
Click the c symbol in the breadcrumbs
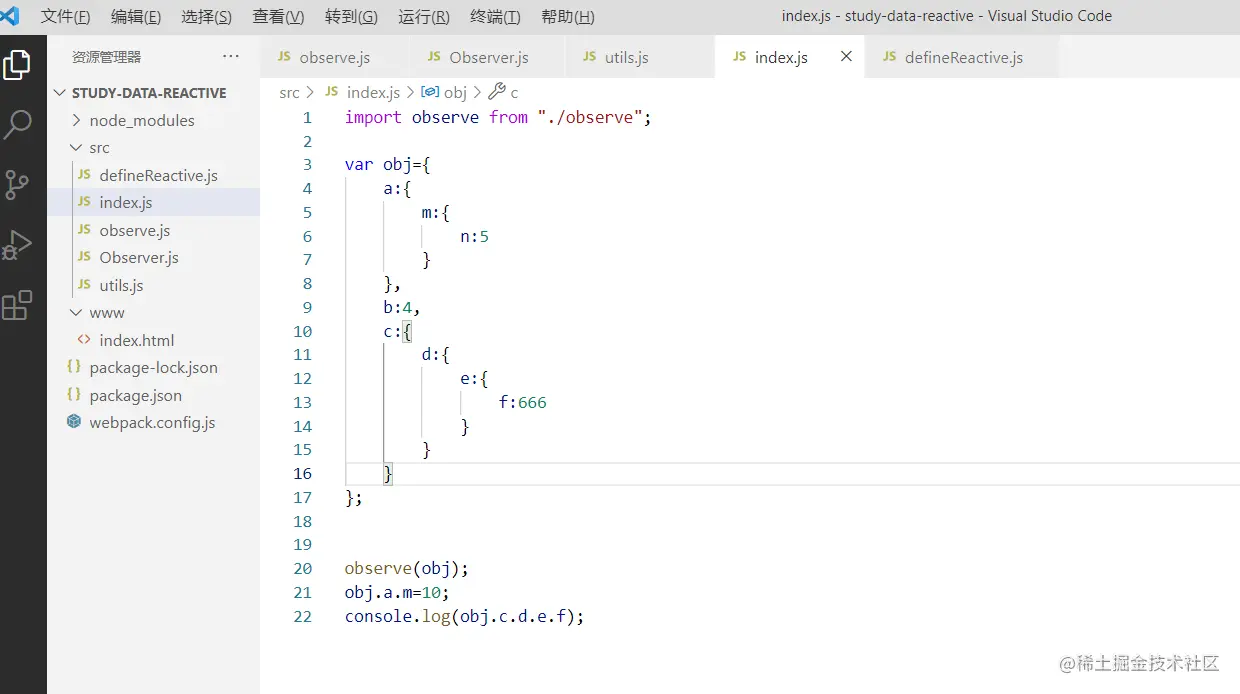pos(512,92)
